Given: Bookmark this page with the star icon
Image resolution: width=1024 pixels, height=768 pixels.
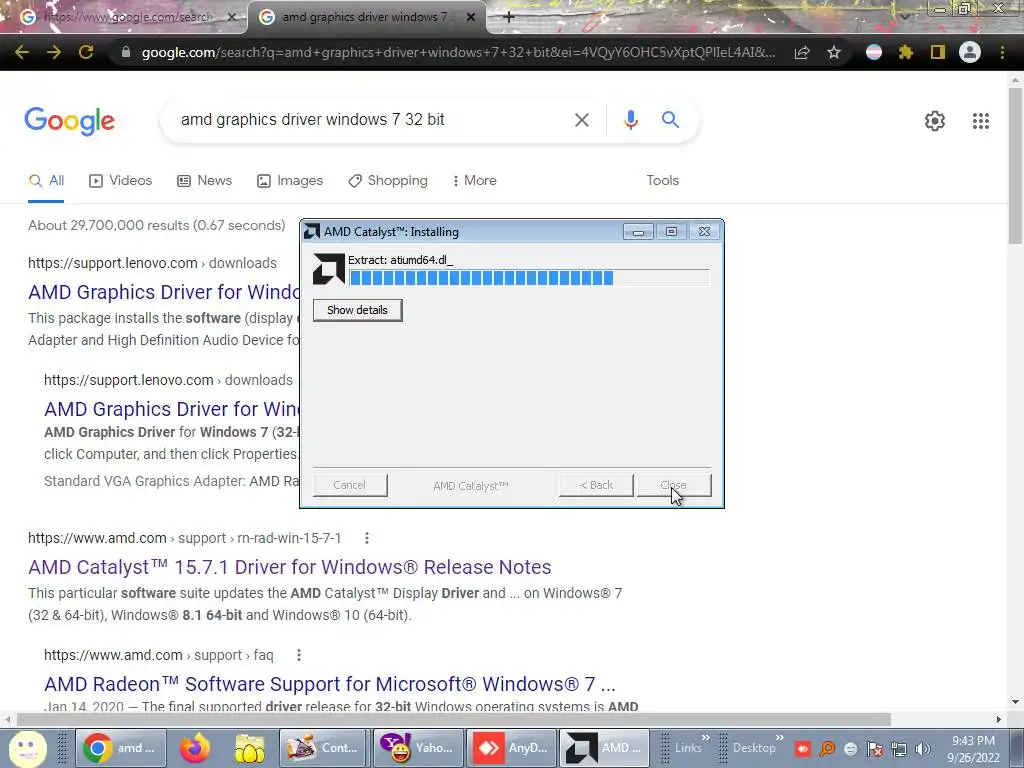Looking at the screenshot, I should [834, 53].
